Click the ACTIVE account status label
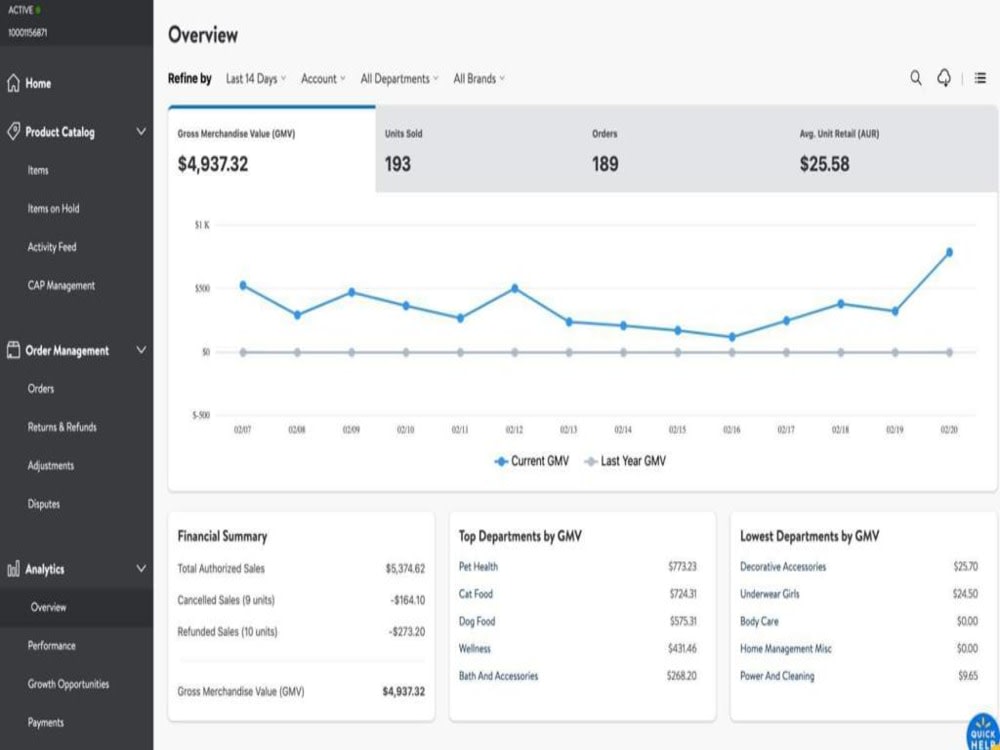 coord(20,10)
